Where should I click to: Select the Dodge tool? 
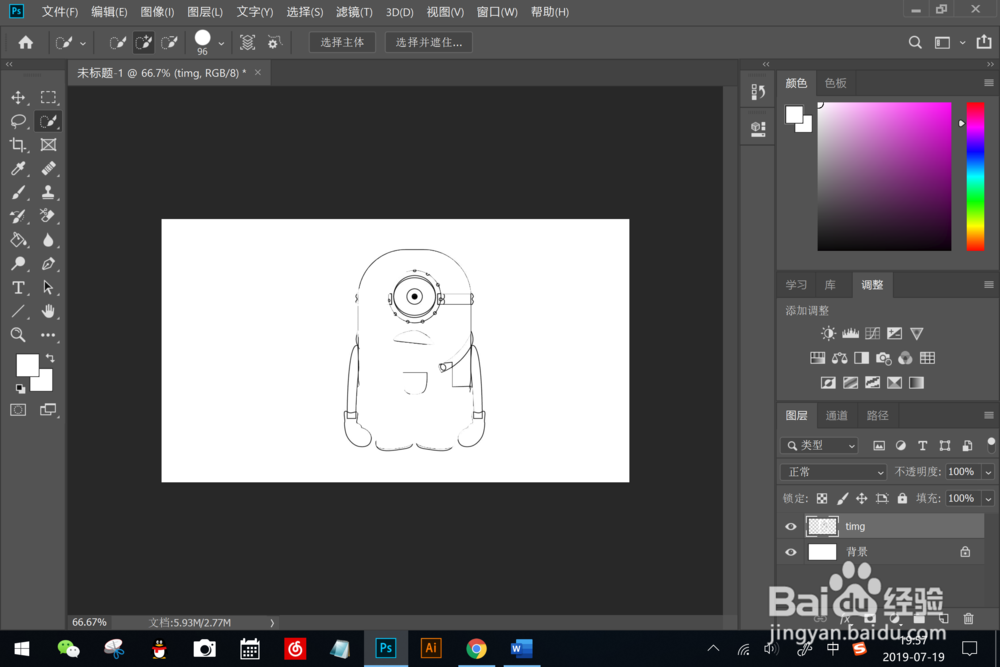[18, 263]
